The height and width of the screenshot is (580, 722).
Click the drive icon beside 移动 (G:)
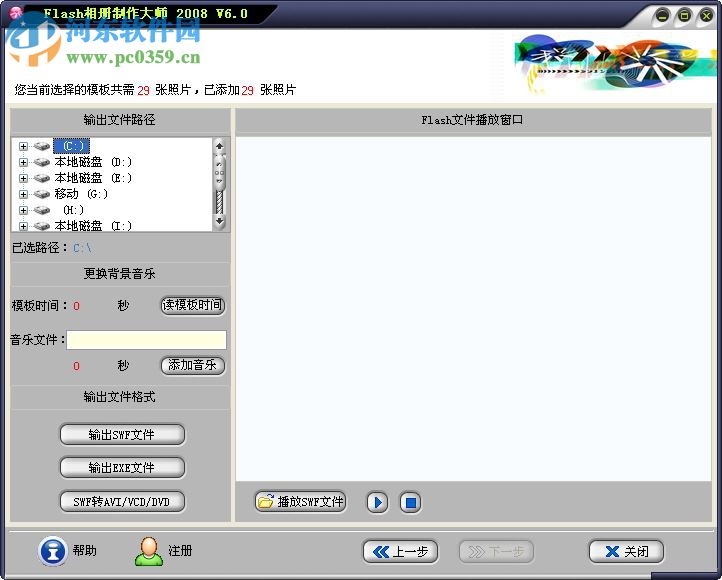pyautogui.click(x=41, y=194)
